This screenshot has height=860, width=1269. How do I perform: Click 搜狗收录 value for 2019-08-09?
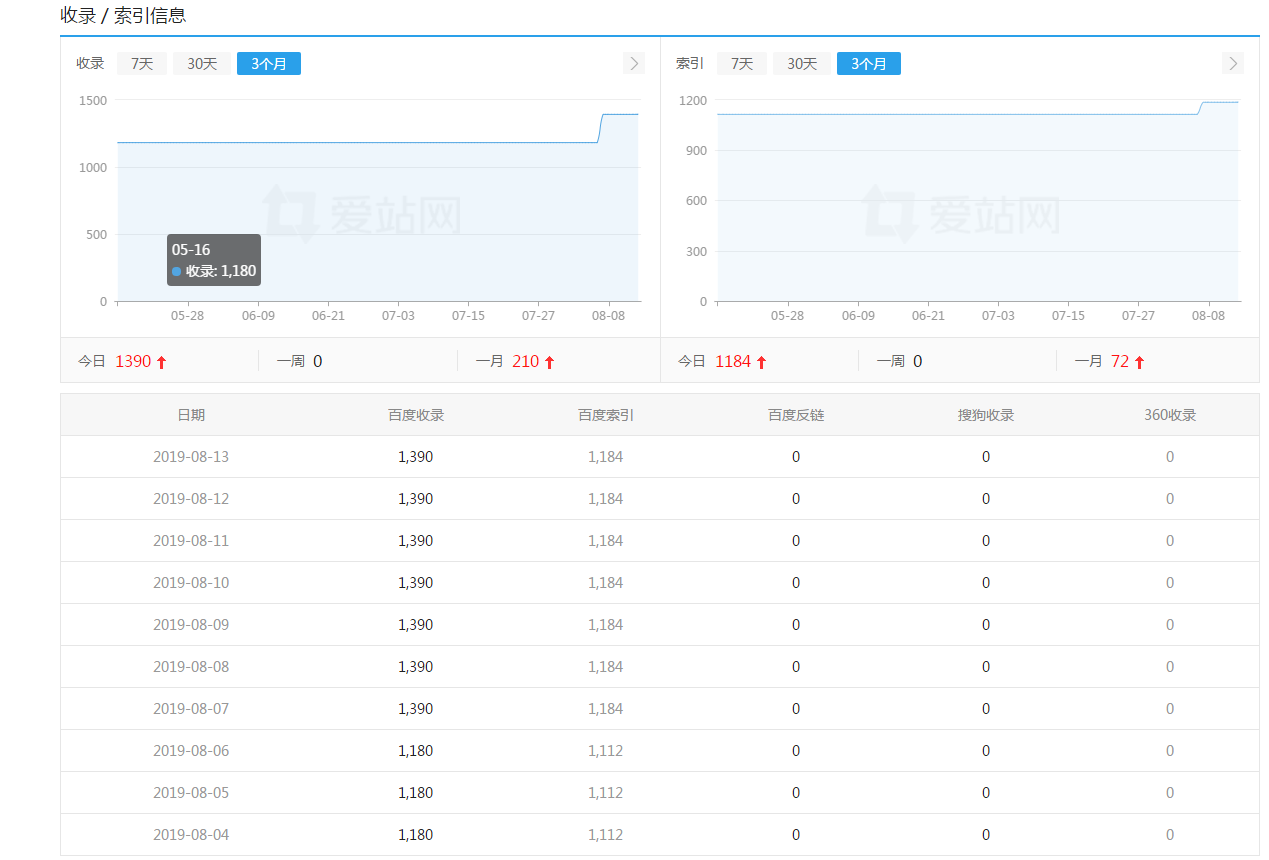click(x=986, y=625)
